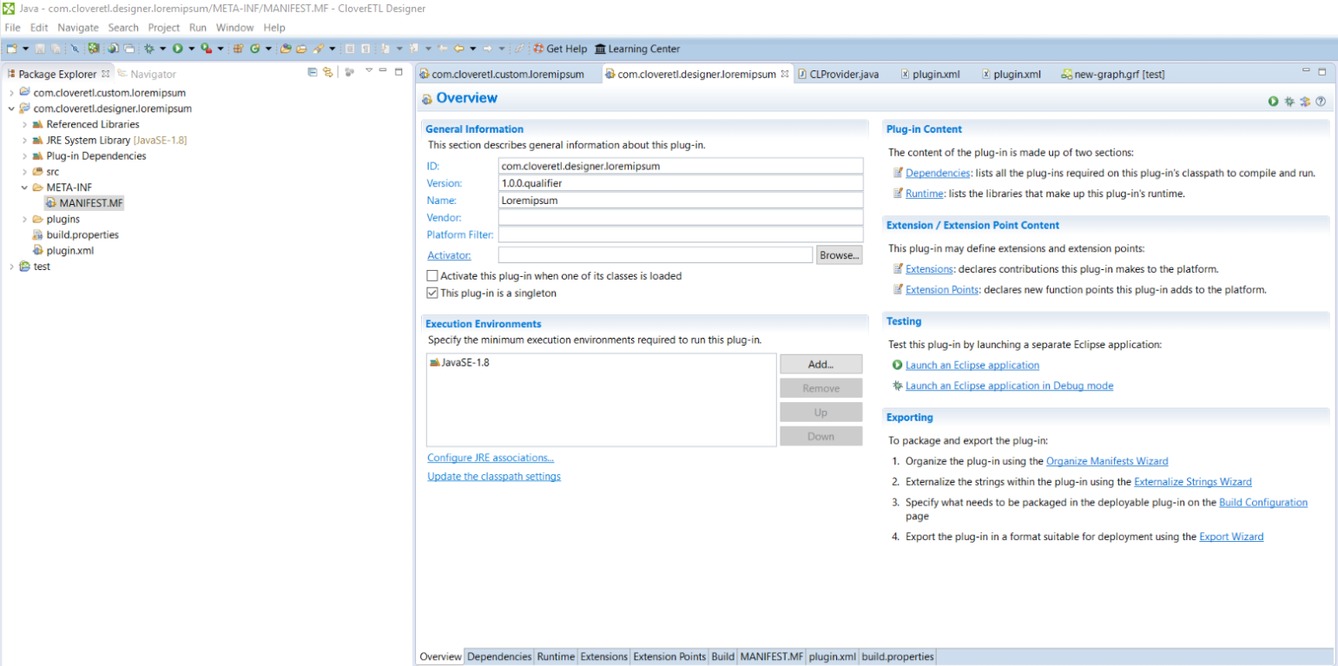Select build.properties in Package Explorer
Viewport: 1338px width, 666px height.
coord(82,235)
